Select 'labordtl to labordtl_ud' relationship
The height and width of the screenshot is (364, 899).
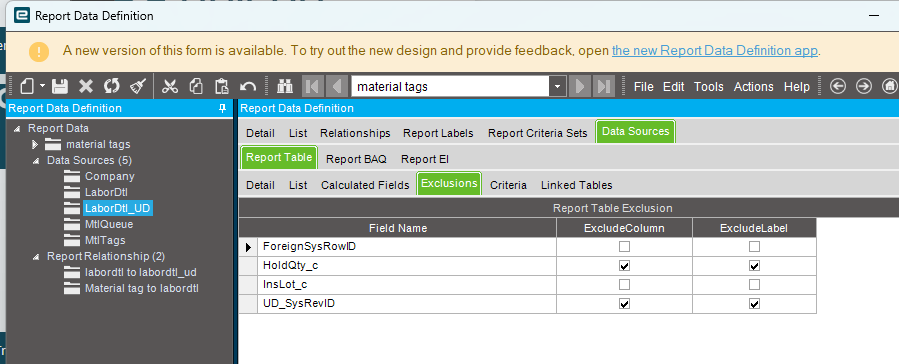(140, 272)
